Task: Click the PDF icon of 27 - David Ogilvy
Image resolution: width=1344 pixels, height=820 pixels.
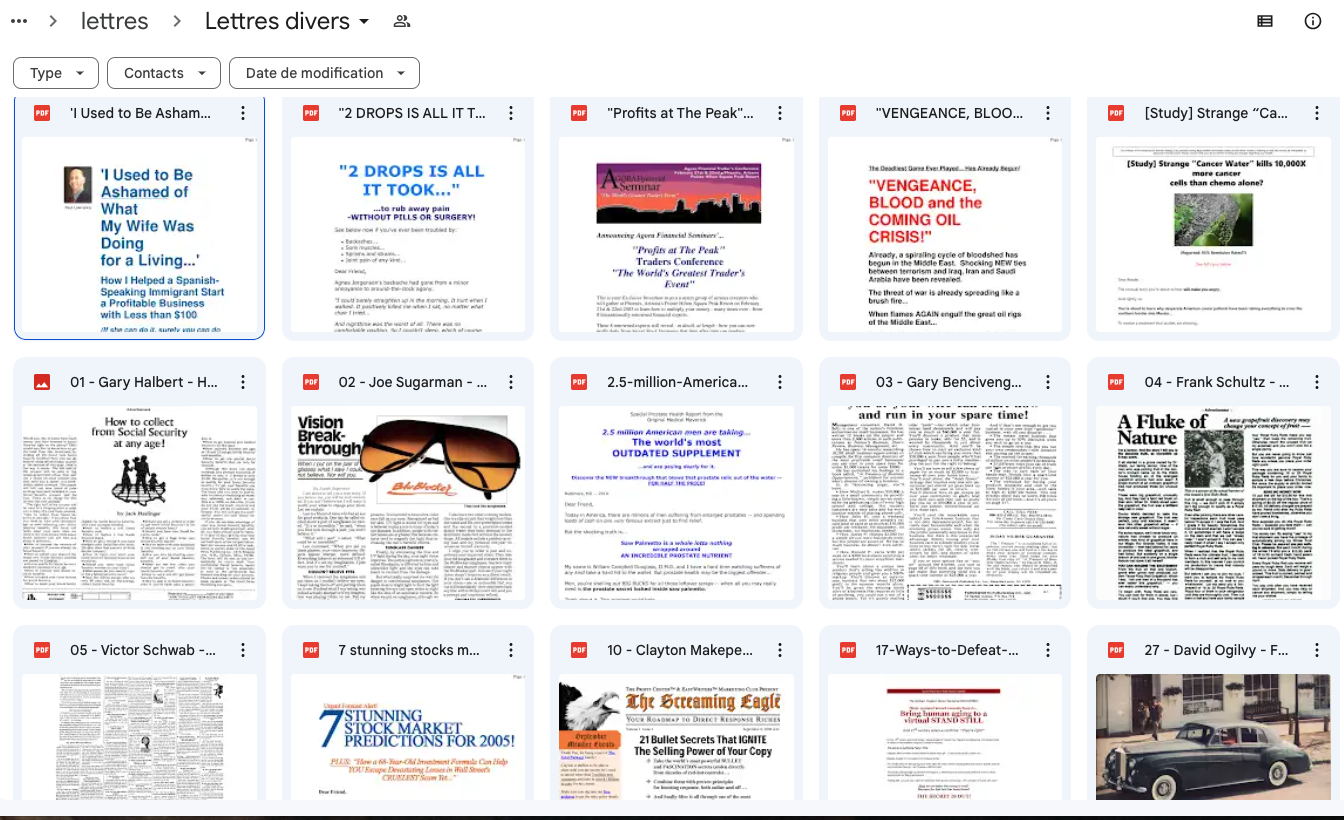Action: click(x=1116, y=650)
